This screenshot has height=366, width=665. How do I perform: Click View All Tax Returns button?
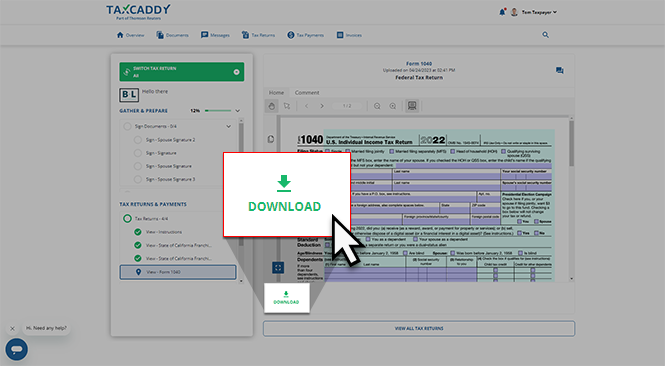click(x=419, y=328)
